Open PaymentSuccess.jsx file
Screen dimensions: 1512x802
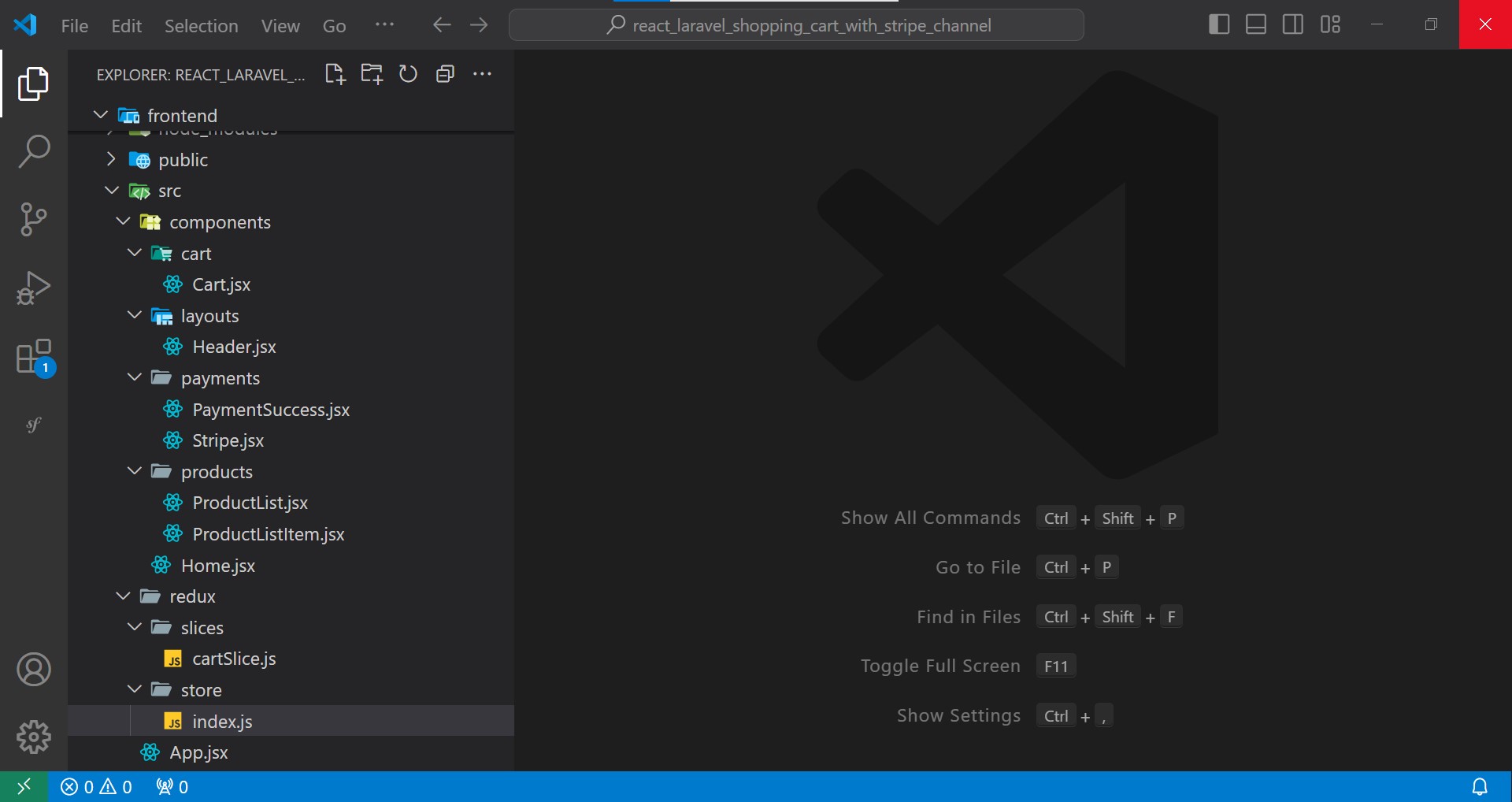(x=291, y=410)
